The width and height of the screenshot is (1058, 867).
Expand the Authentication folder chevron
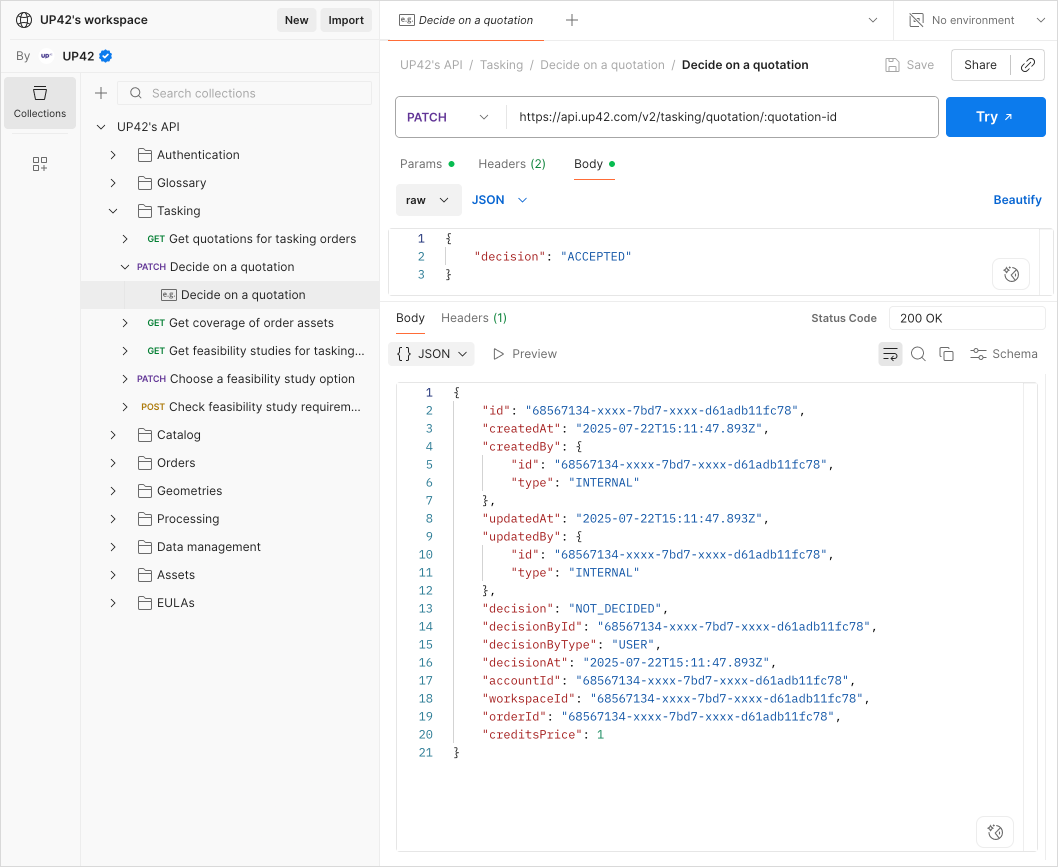[x=113, y=155]
